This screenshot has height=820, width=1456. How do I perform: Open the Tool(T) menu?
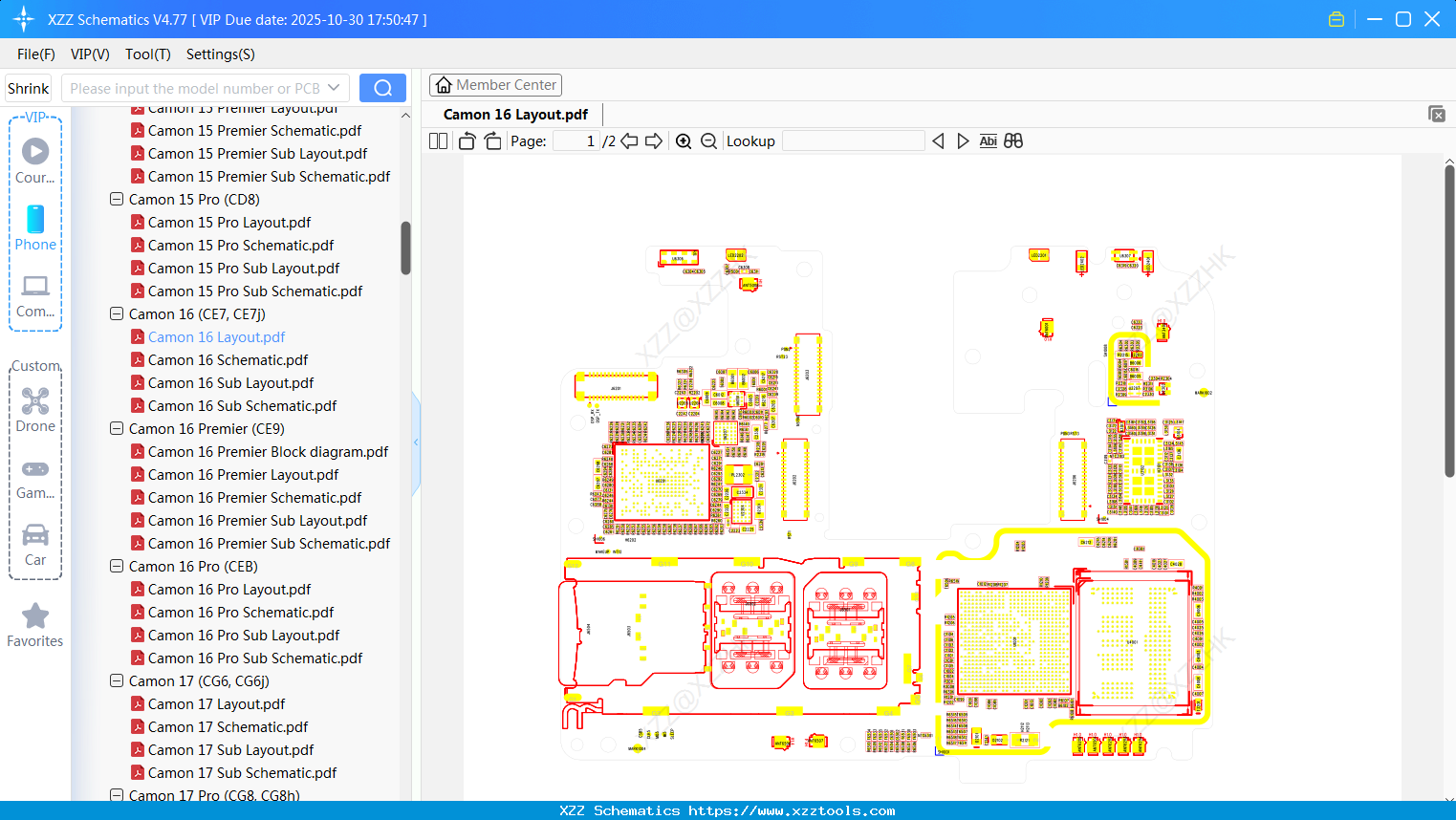pos(148,54)
